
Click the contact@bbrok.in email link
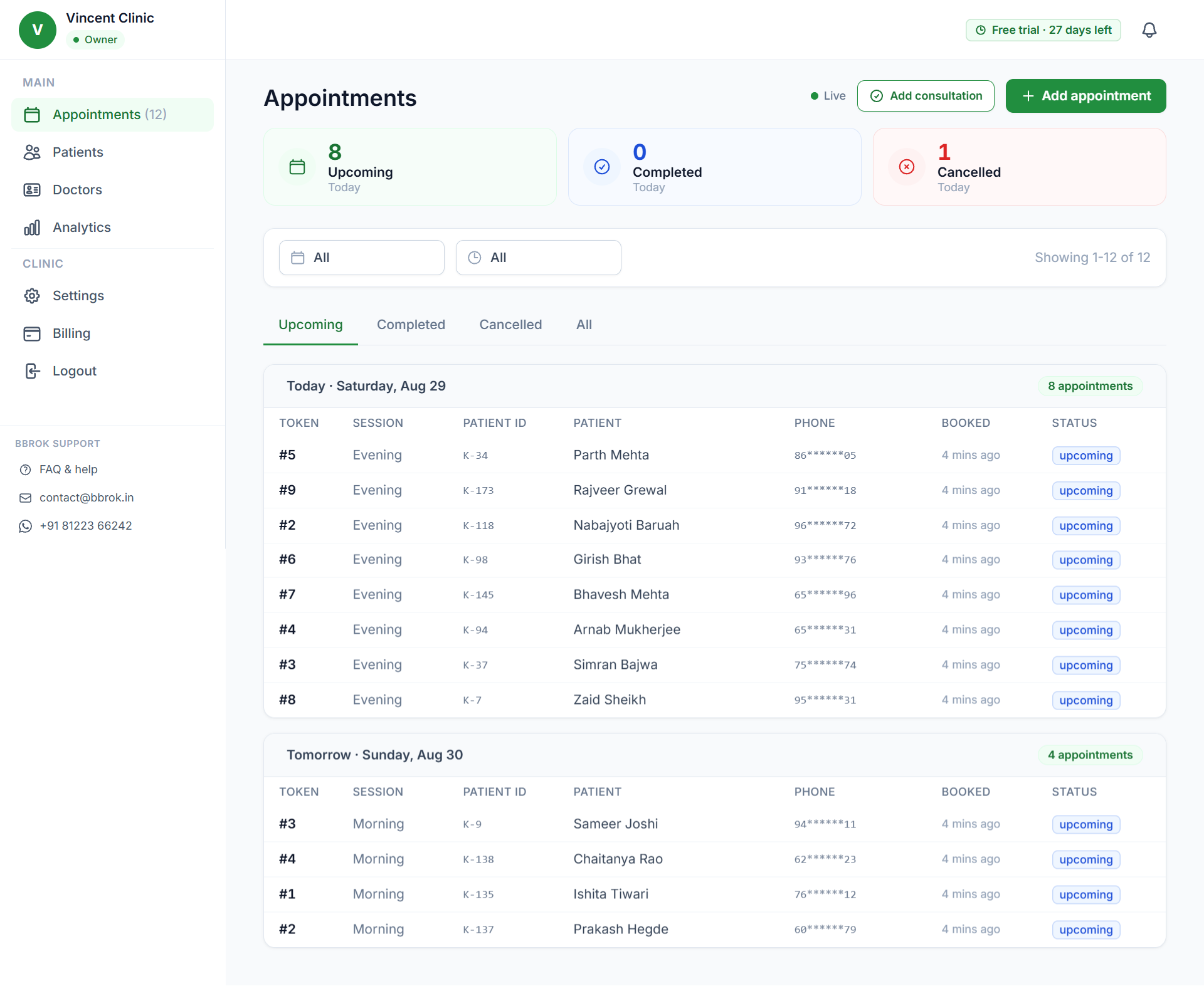87,498
